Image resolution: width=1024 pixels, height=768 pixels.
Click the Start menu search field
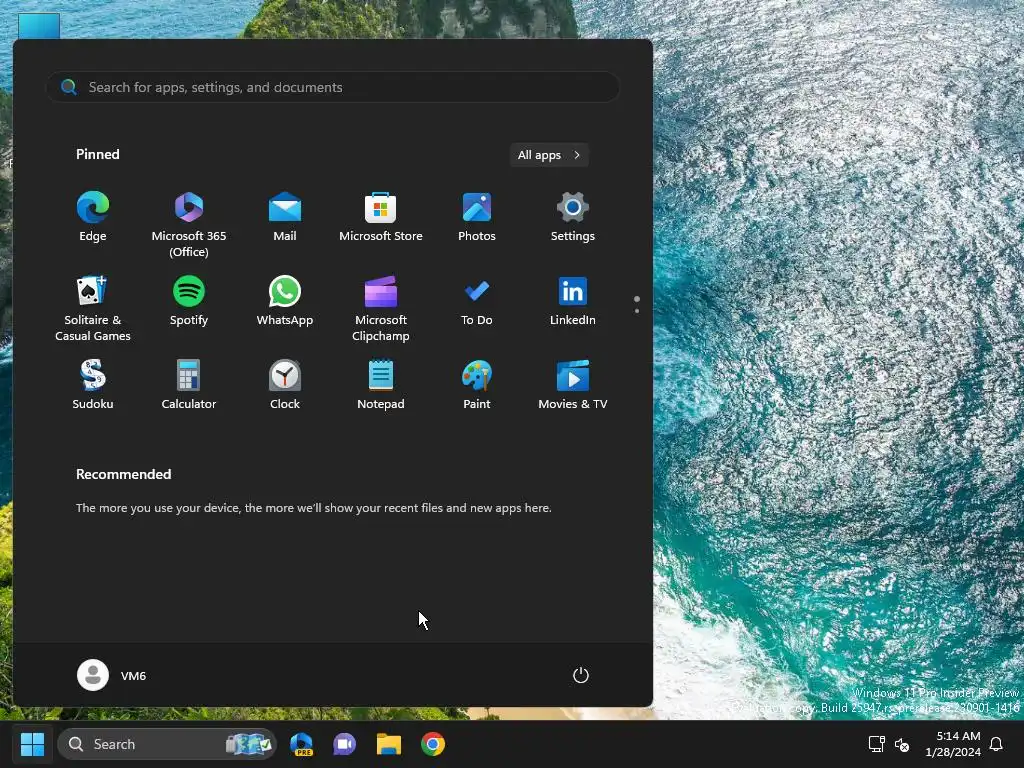(333, 87)
